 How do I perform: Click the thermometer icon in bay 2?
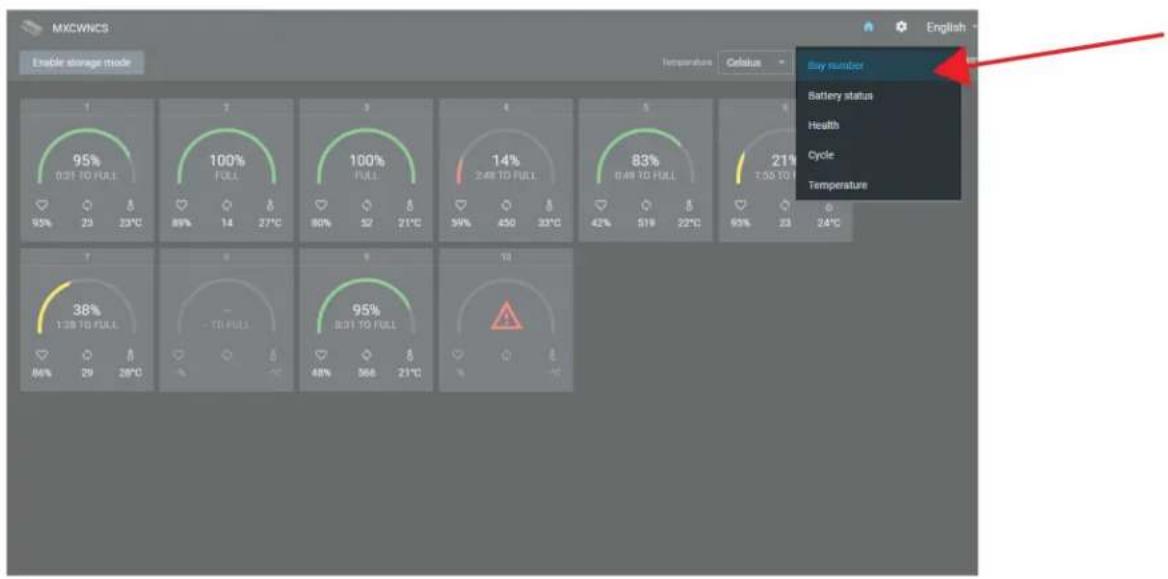tap(270, 204)
